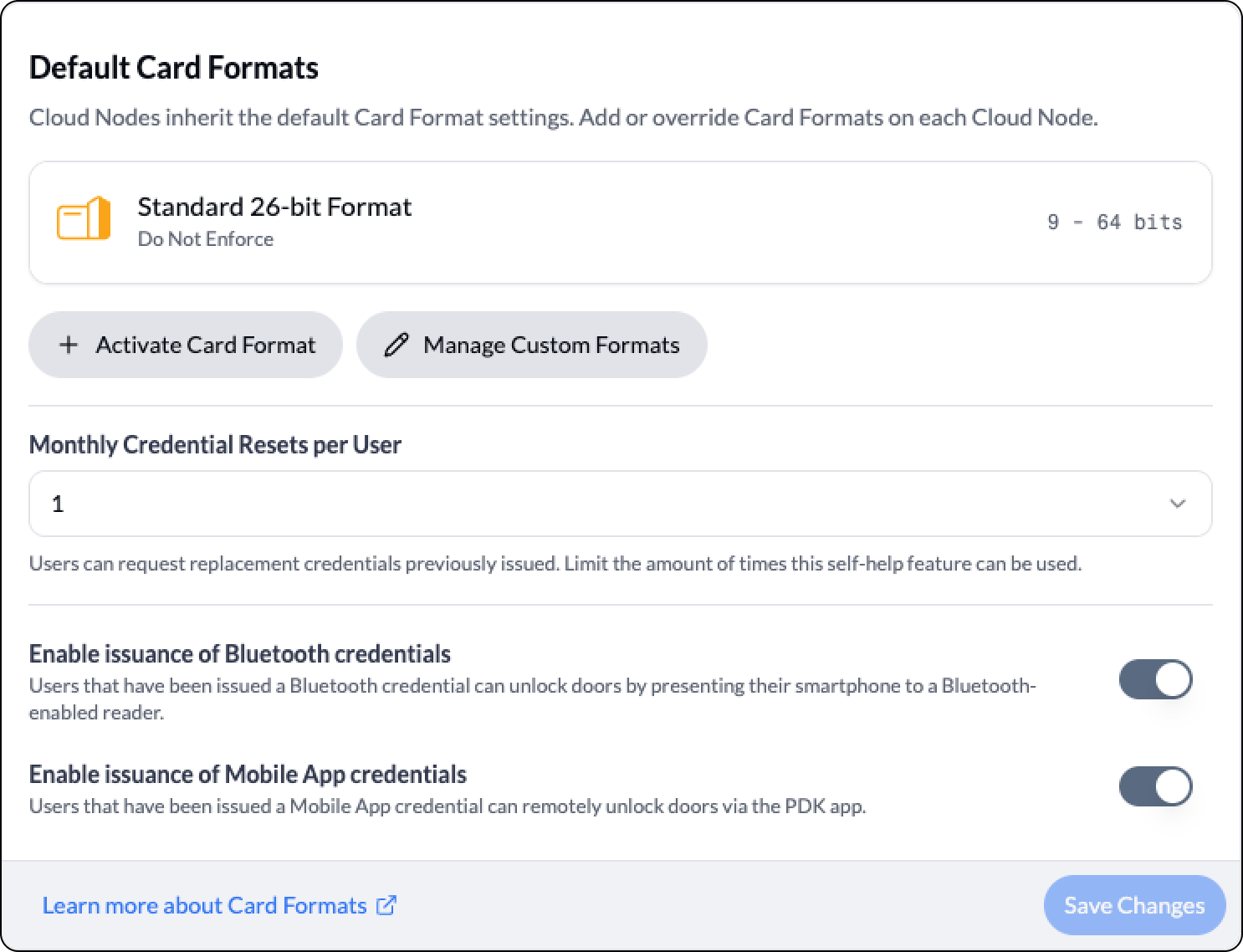Click the plus icon on Activate Card Format

[69, 345]
